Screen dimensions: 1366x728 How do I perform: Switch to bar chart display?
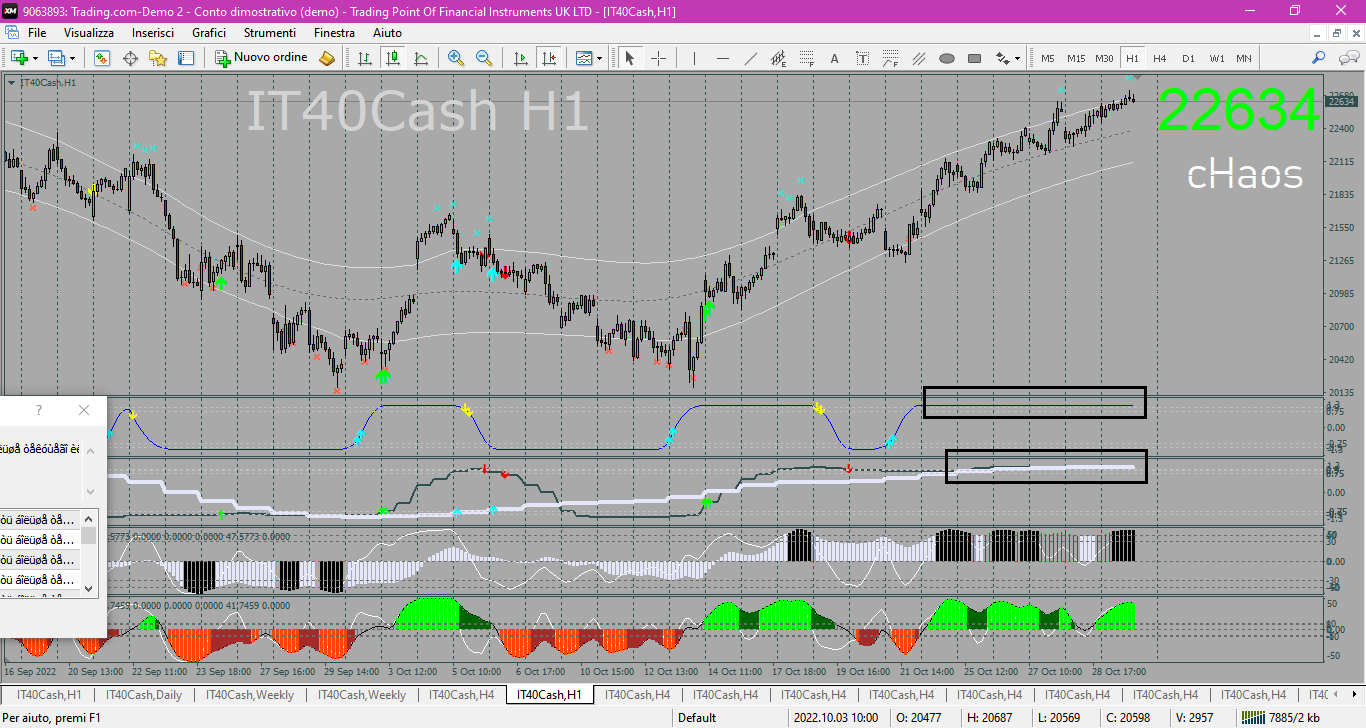tap(365, 58)
